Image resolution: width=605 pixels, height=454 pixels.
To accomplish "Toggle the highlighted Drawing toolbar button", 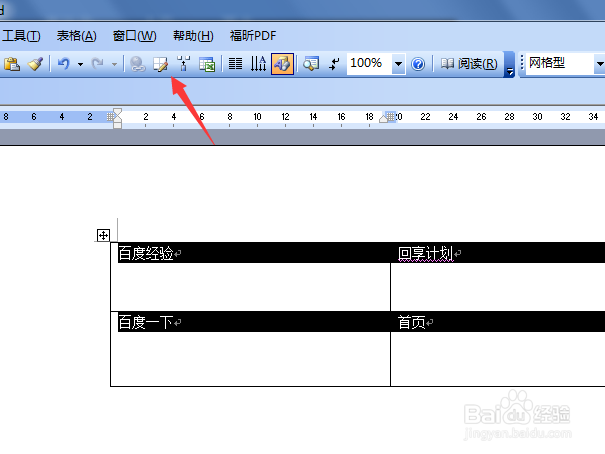I will (282, 64).
